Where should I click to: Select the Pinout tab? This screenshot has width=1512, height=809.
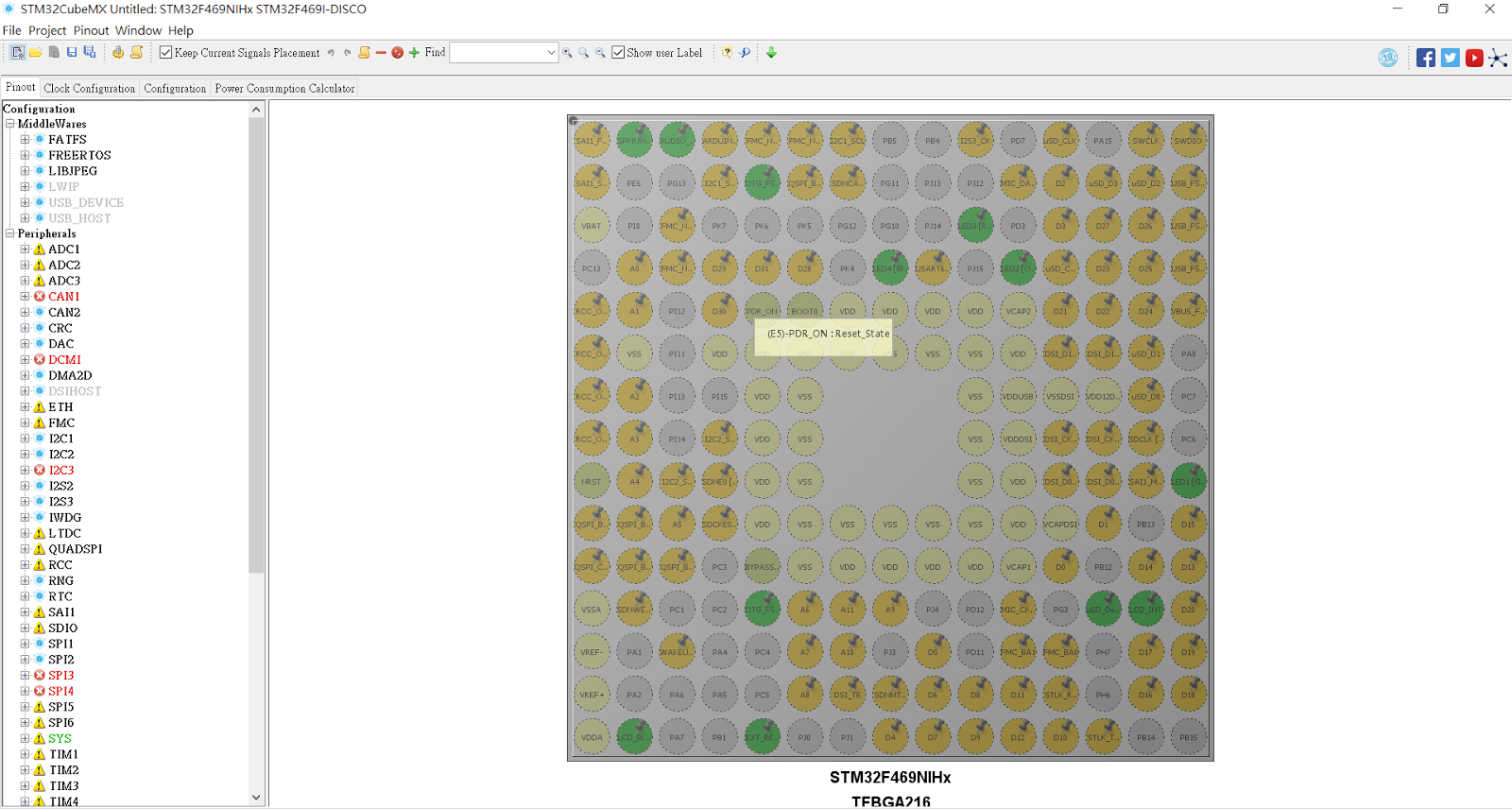[20, 87]
